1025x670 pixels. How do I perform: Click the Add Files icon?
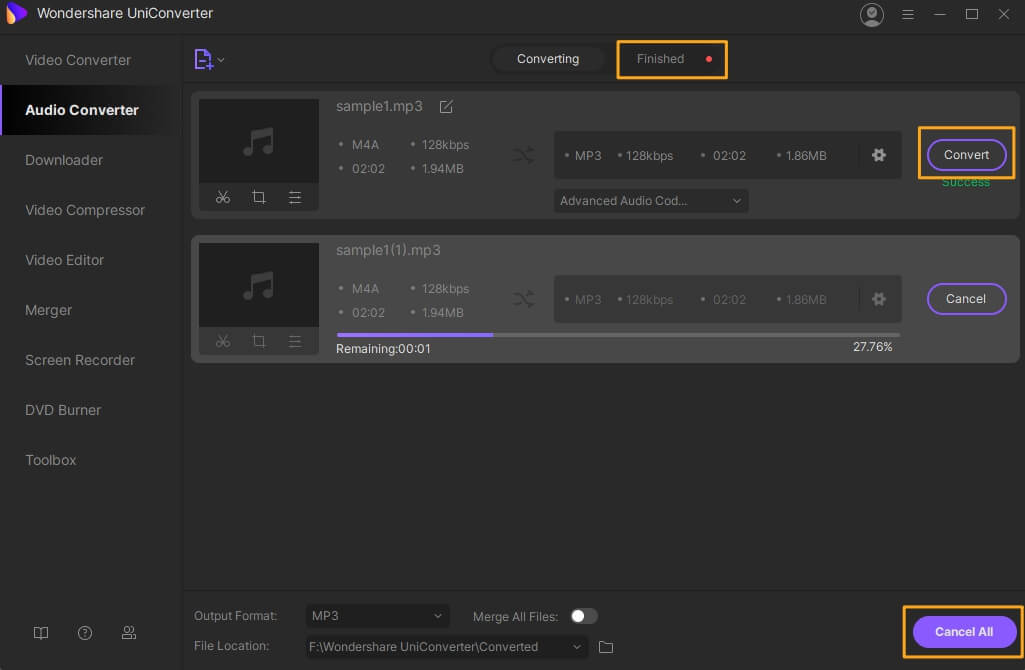tap(204, 60)
